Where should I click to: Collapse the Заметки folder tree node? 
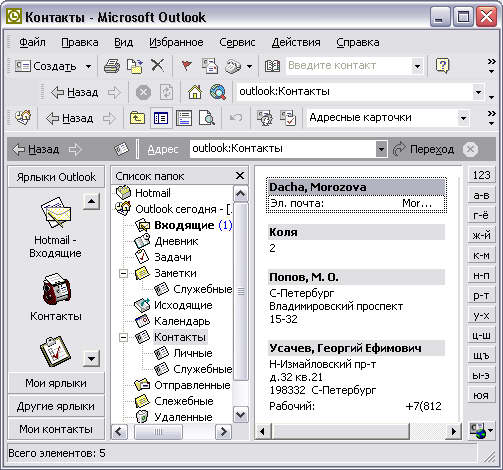(x=123, y=273)
